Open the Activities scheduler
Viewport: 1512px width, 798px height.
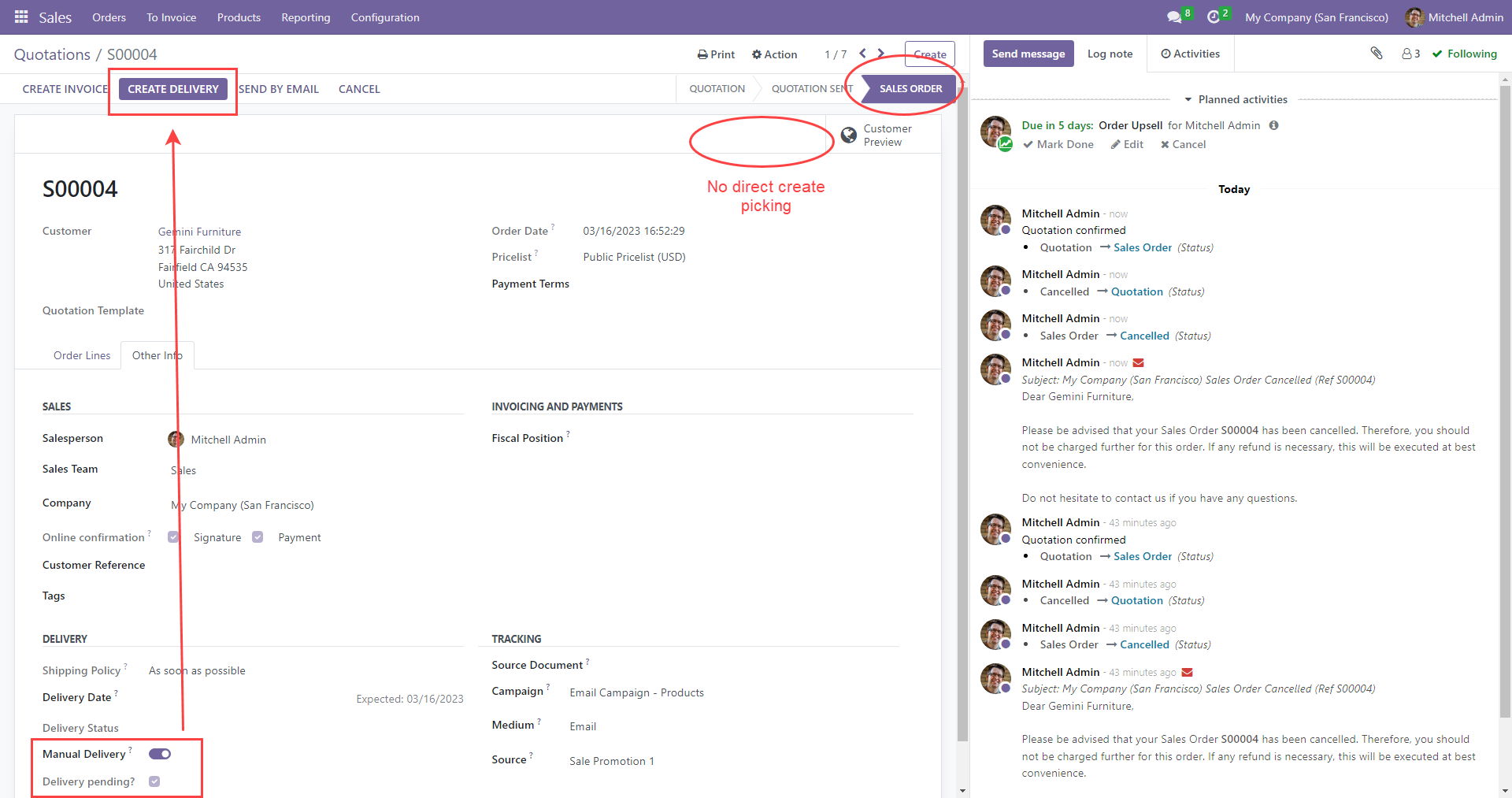tap(1191, 54)
